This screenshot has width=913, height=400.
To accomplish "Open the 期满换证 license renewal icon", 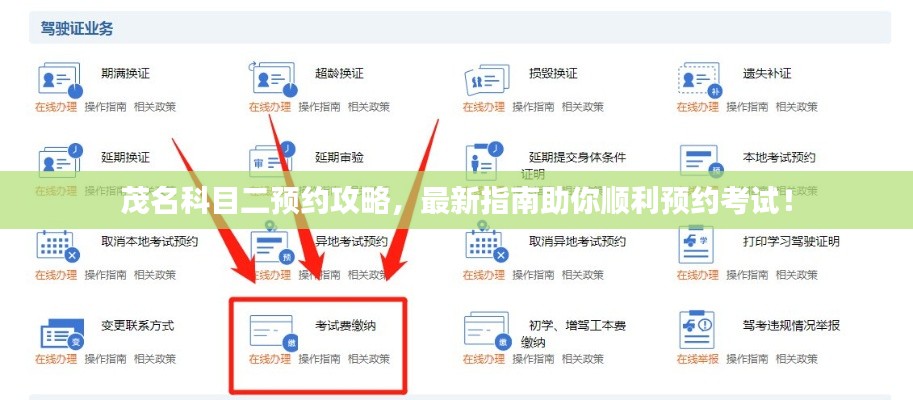I will pos(60,80).
